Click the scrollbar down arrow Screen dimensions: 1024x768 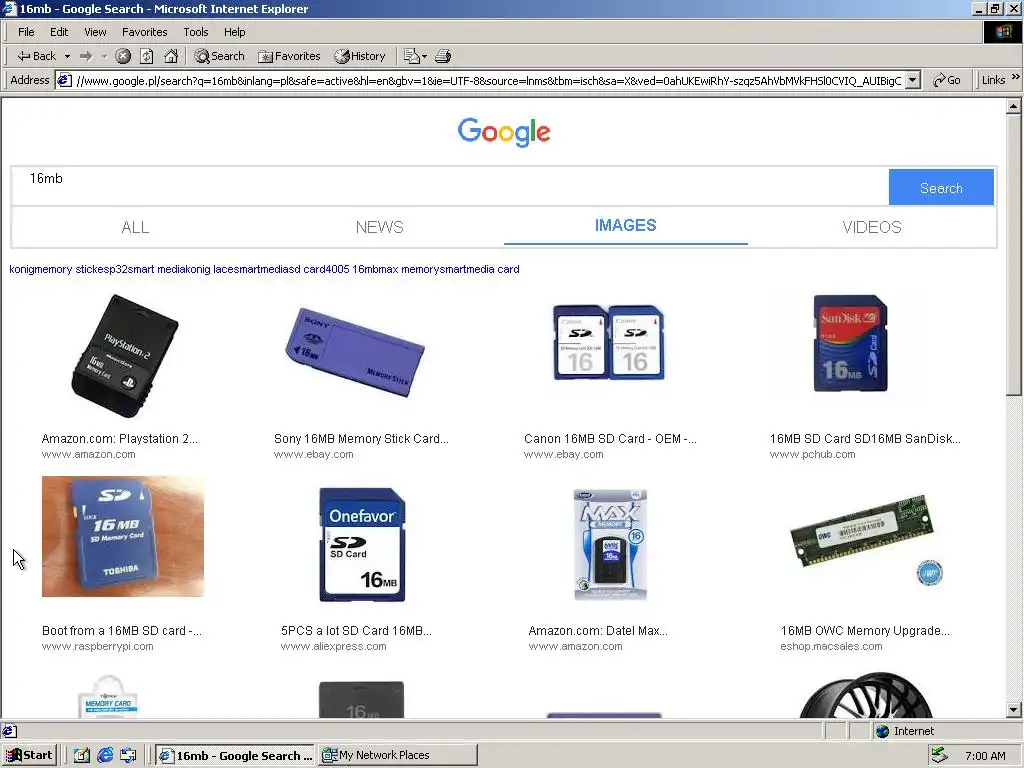tap(1014, 710)
